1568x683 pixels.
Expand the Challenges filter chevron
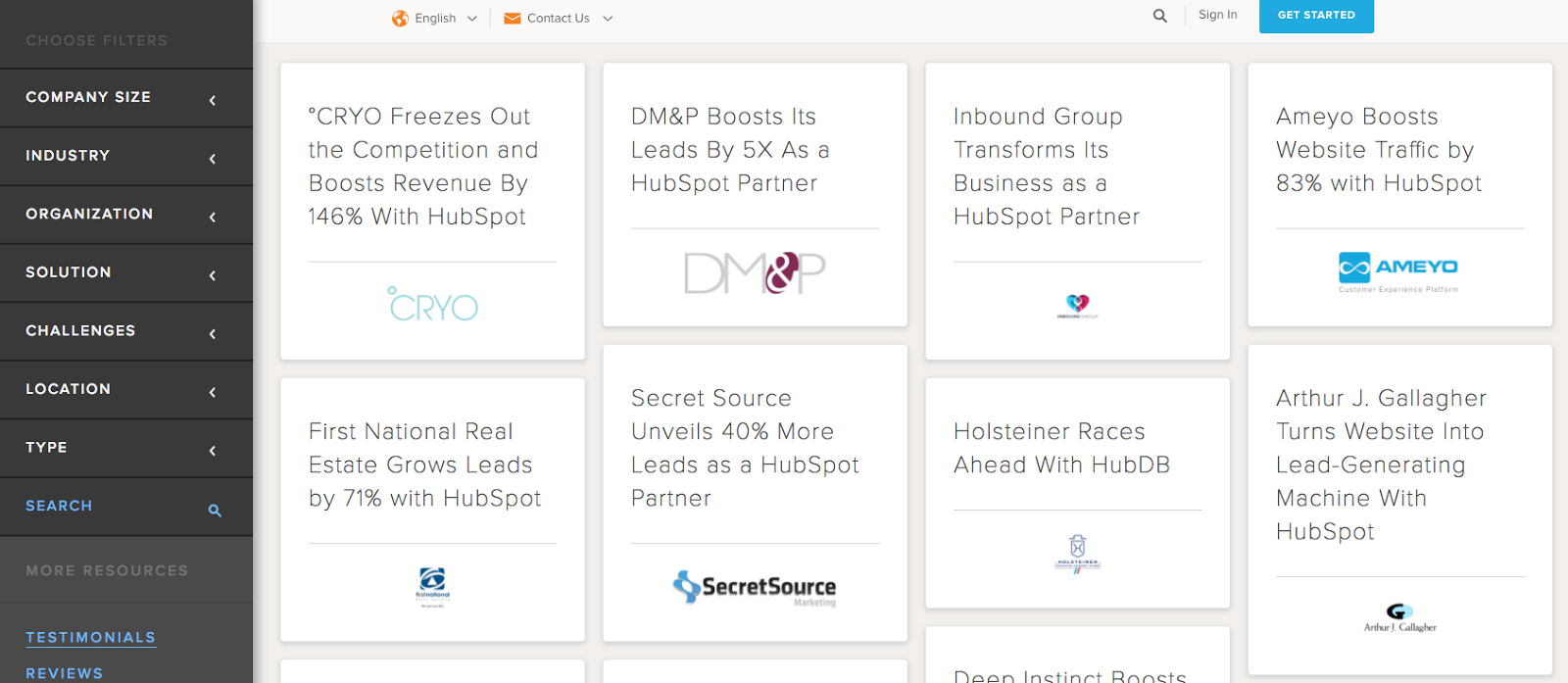pyautogui.click(x=213, y=334)
